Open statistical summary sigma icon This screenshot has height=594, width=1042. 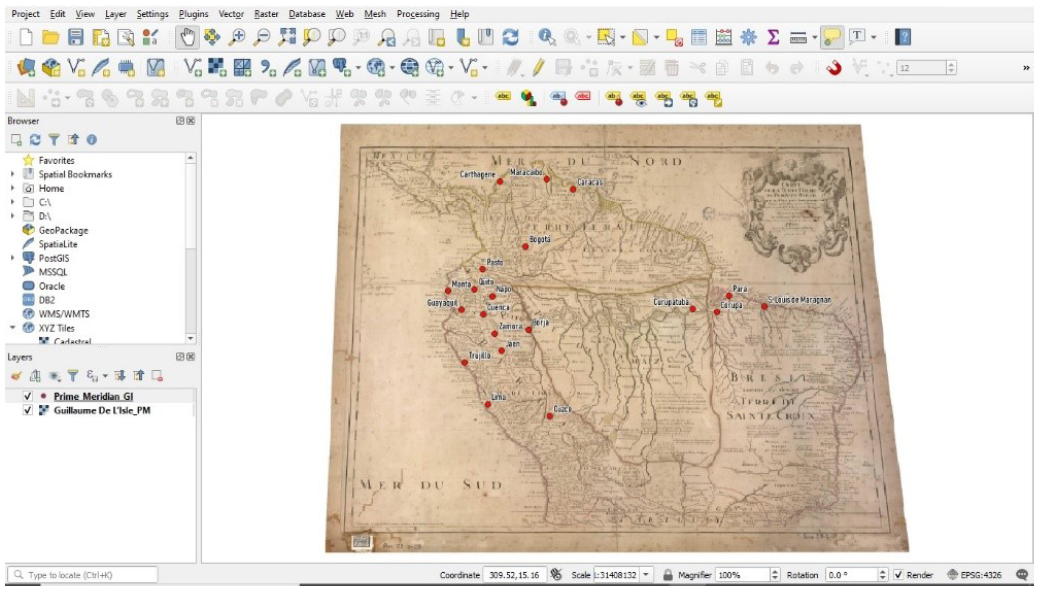point(773,37)
